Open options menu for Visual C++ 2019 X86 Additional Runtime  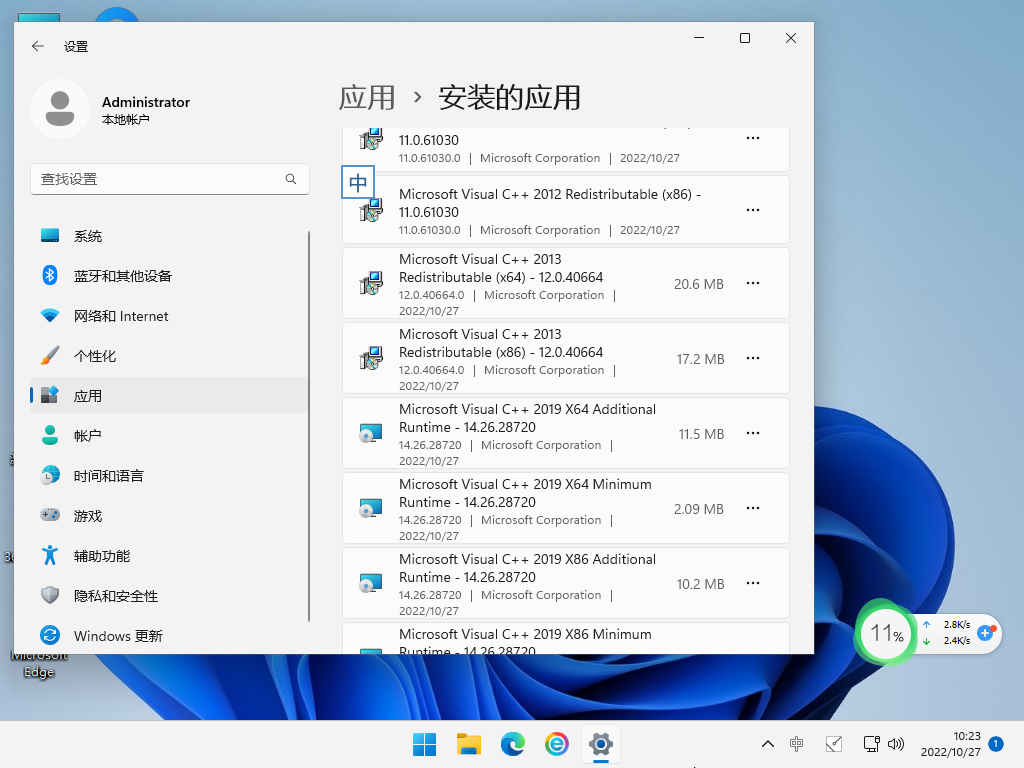click(x=752, y=583)
